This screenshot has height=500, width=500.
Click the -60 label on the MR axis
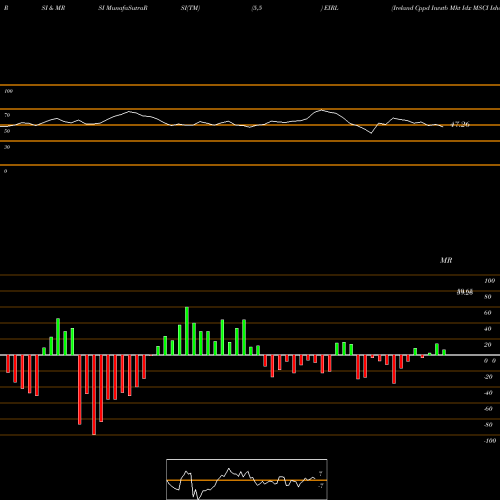tap(488, 409)
